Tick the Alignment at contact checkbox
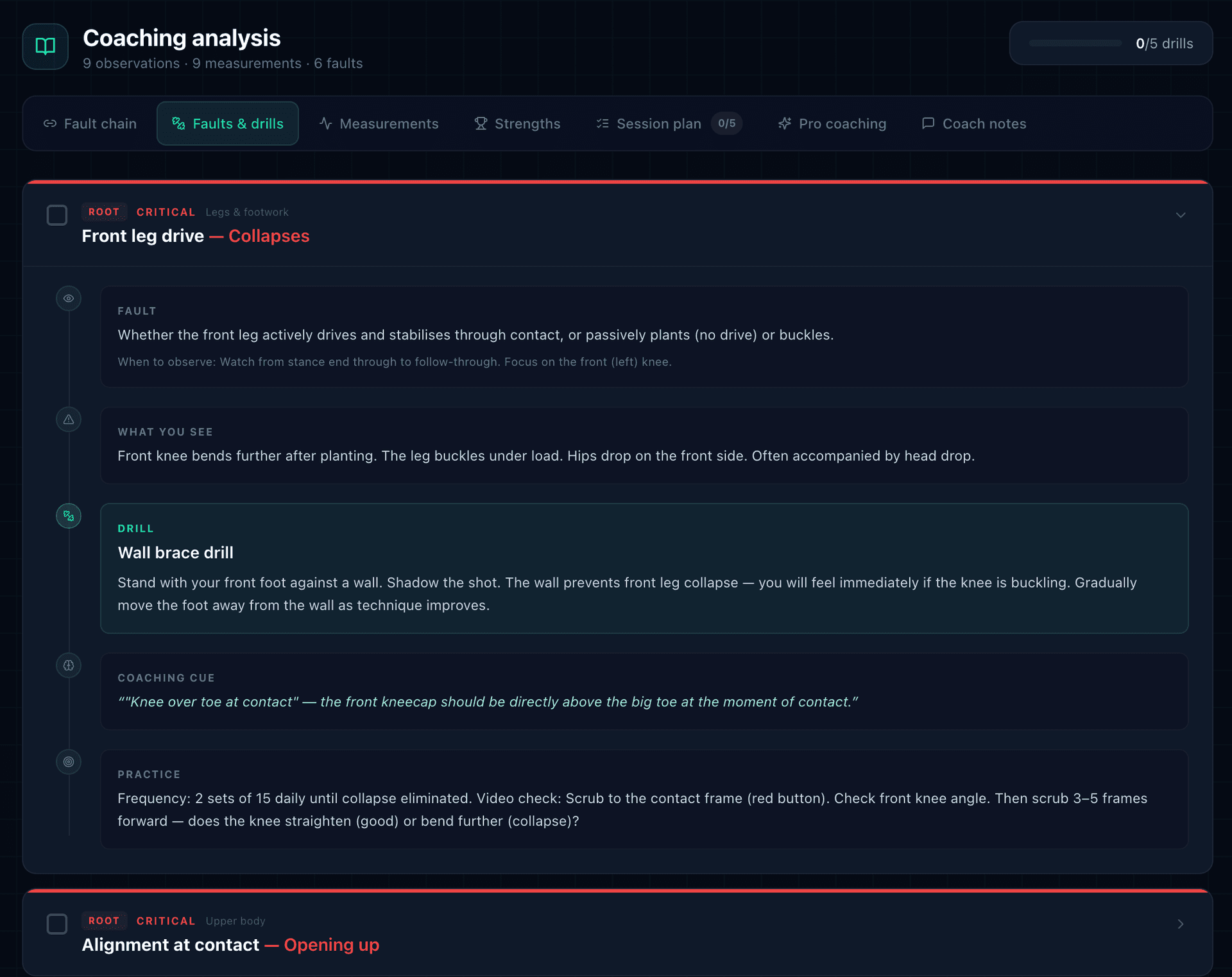 tap(57, 924)
